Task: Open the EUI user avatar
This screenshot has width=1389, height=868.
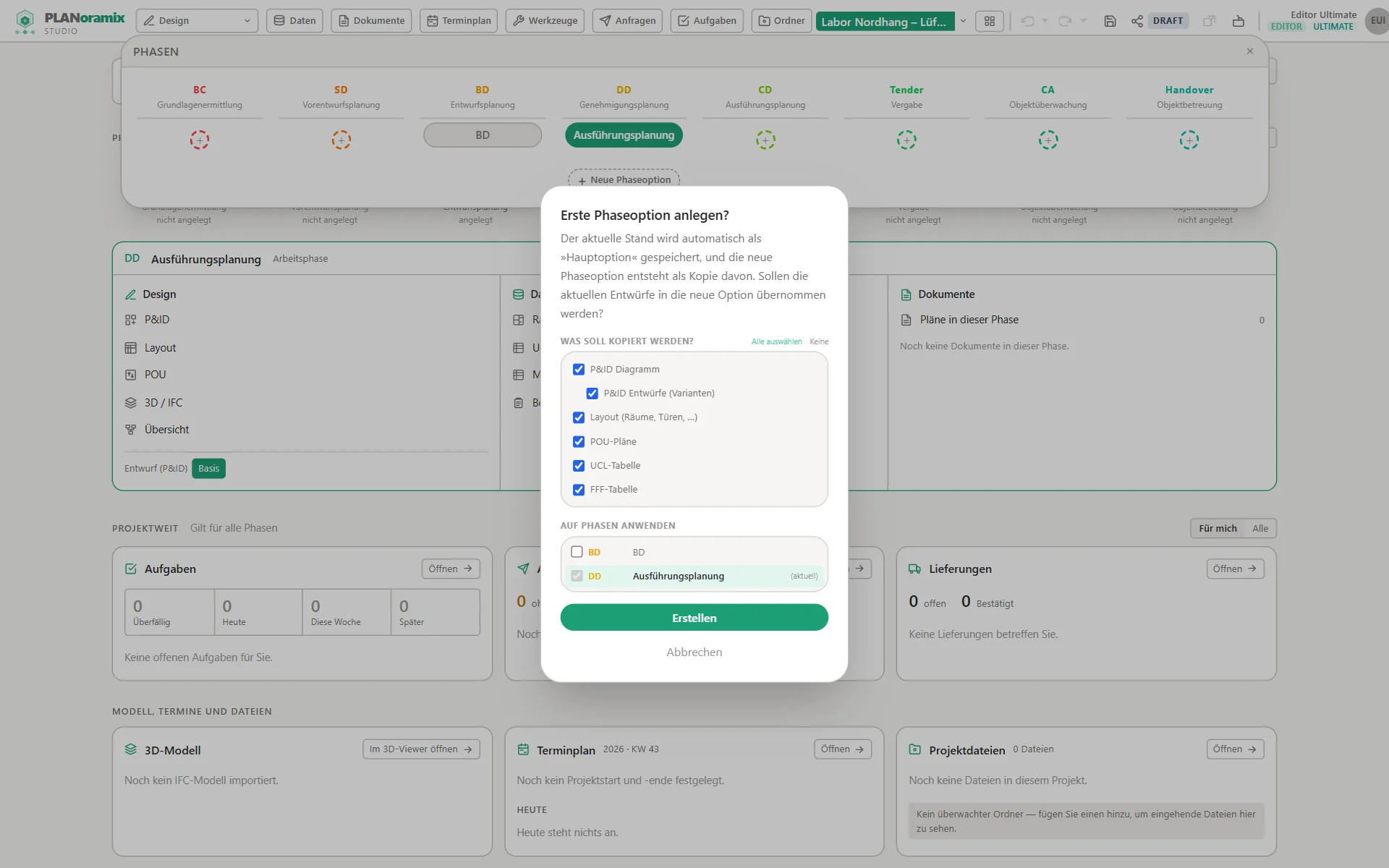Action: [1377, 21]
